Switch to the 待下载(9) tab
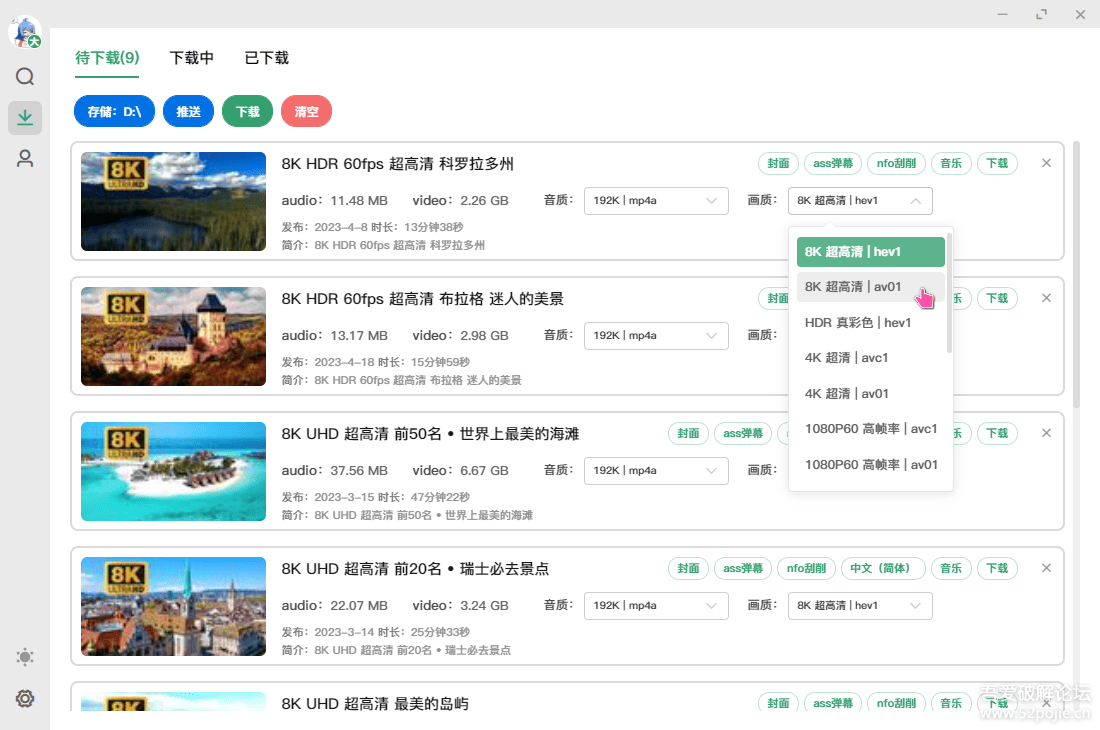The image size is (1100, 730). click(x=107, y=58)
